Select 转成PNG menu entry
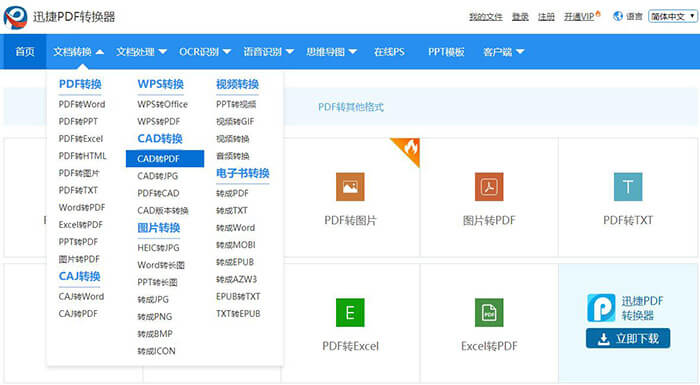Viewport: 700px width, 385px height. (154, 317)
